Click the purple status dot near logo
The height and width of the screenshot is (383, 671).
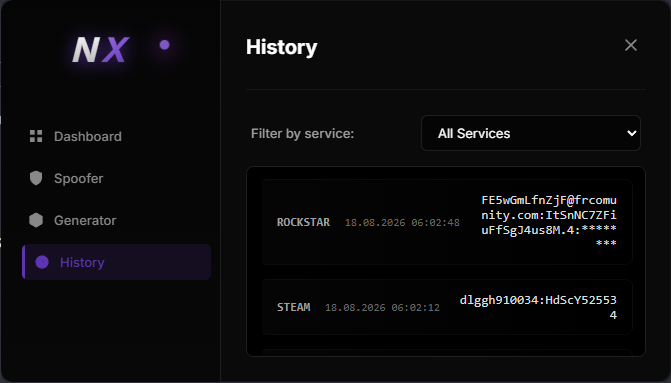click(x=165, y=45)
